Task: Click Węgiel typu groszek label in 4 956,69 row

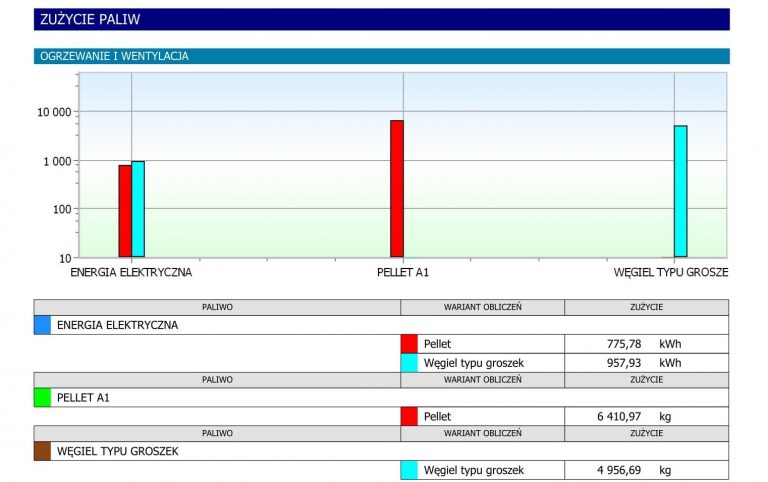Action: click(474, 470)
